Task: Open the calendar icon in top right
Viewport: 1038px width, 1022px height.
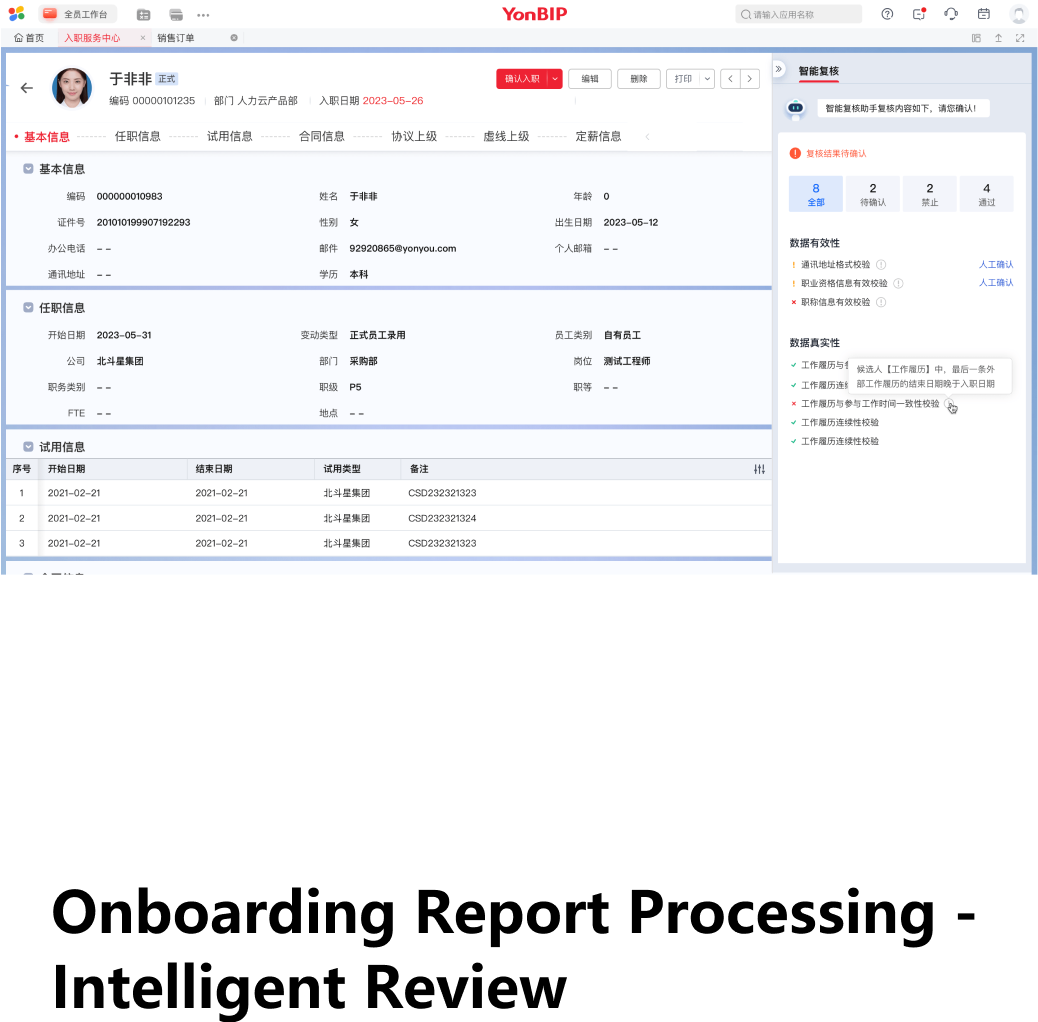Action: point(984,14)
